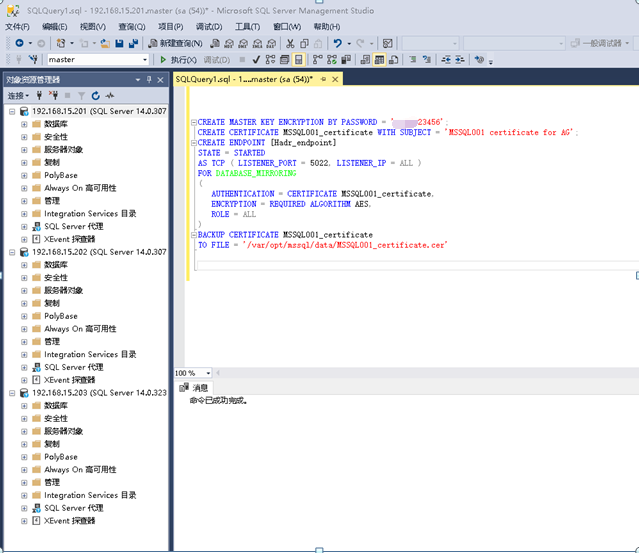
Task: Click the Open File folder icon
Action: 106,43
